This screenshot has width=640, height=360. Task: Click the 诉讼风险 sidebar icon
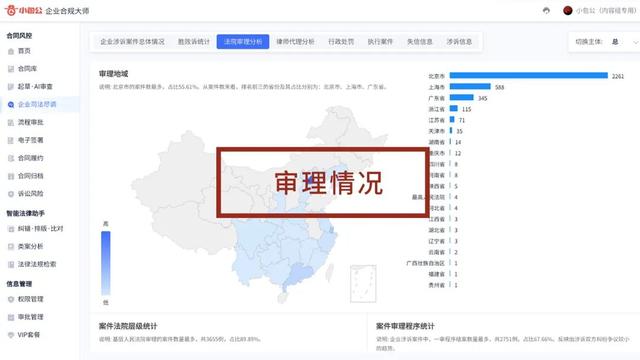coord(11,194)
